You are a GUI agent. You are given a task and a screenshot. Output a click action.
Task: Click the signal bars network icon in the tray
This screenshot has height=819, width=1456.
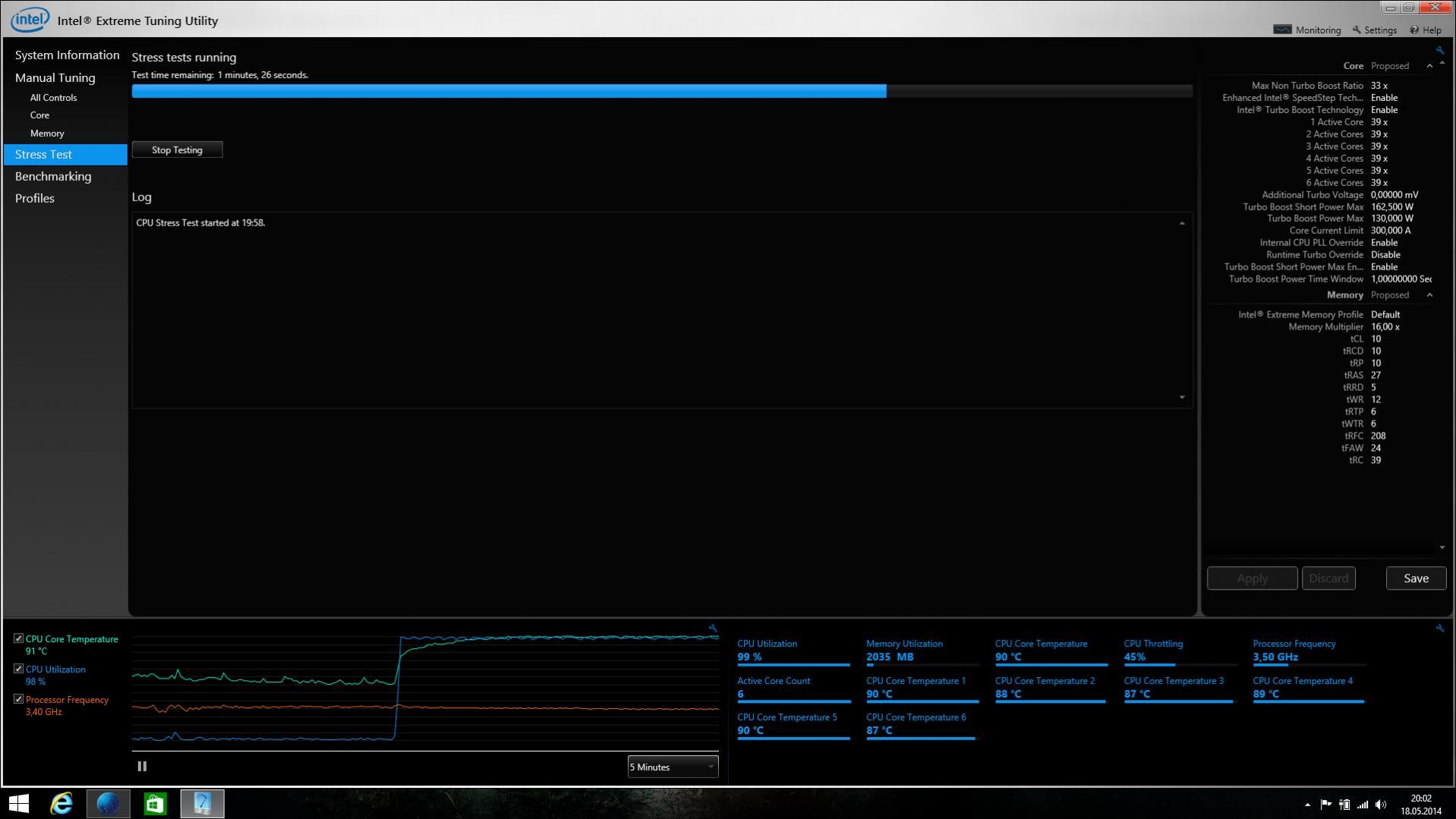pos(1363,805)
